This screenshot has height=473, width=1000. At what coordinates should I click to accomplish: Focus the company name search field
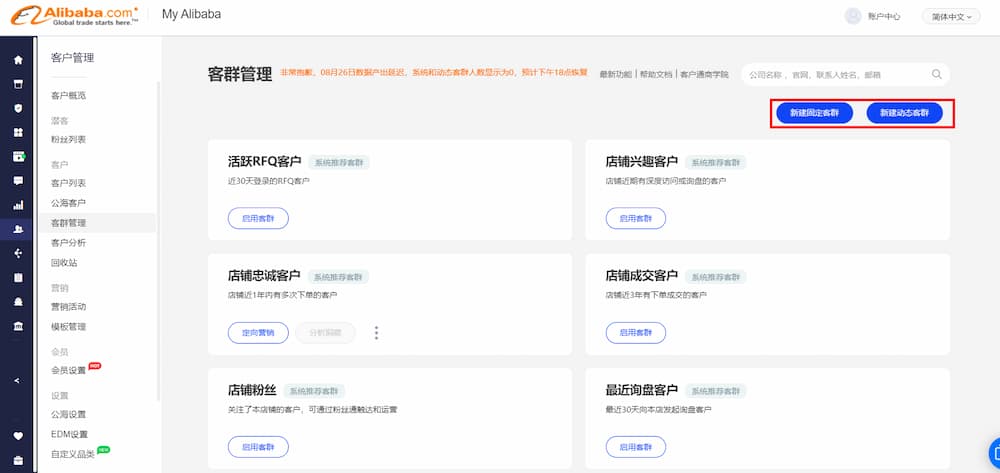845,74
